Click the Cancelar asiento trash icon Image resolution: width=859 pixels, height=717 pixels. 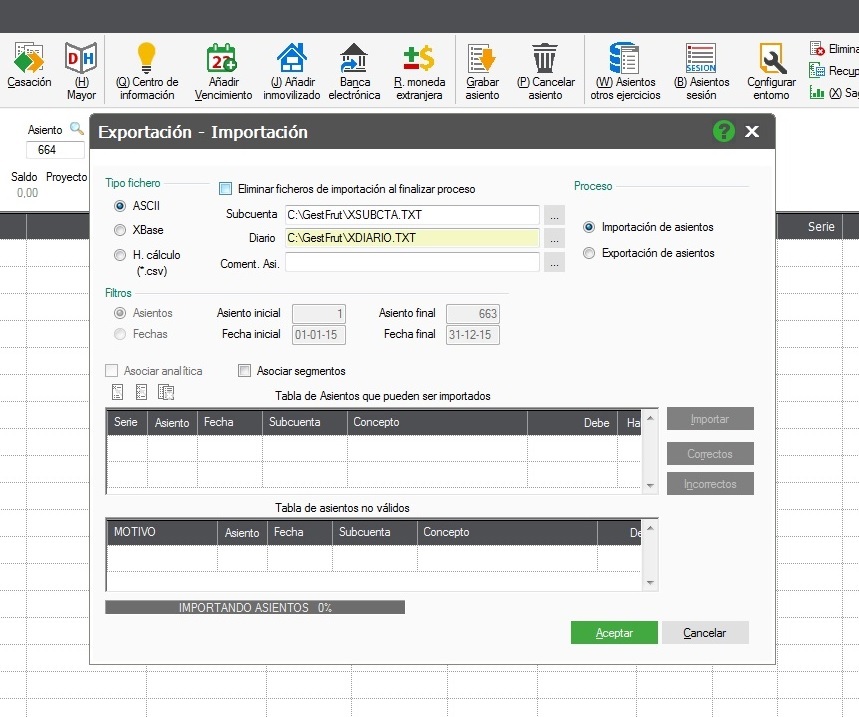545,58
